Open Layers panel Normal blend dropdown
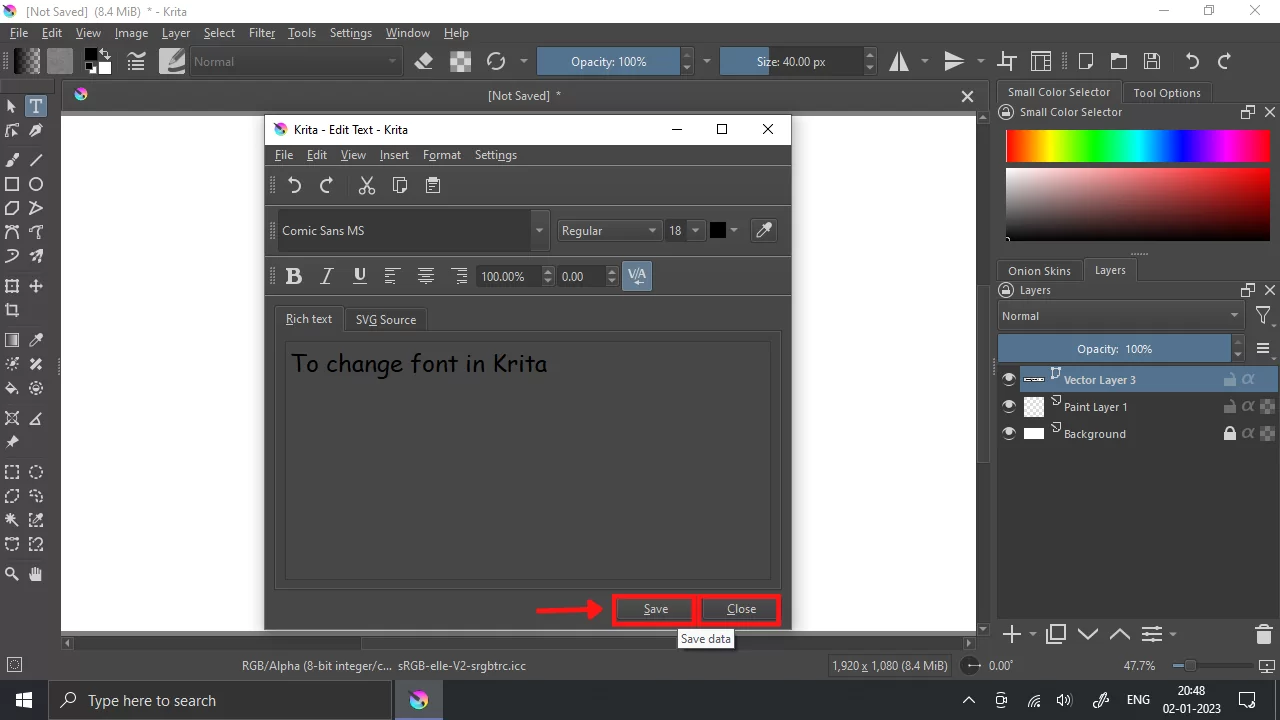This screenshot has width=1280, height=720. pos(1122,316)
